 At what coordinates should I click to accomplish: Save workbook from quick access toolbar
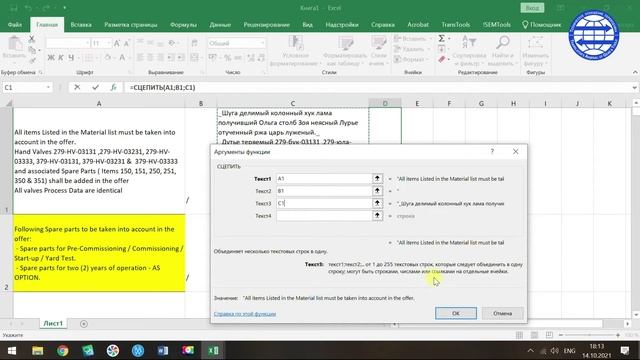tap(14, 8)
